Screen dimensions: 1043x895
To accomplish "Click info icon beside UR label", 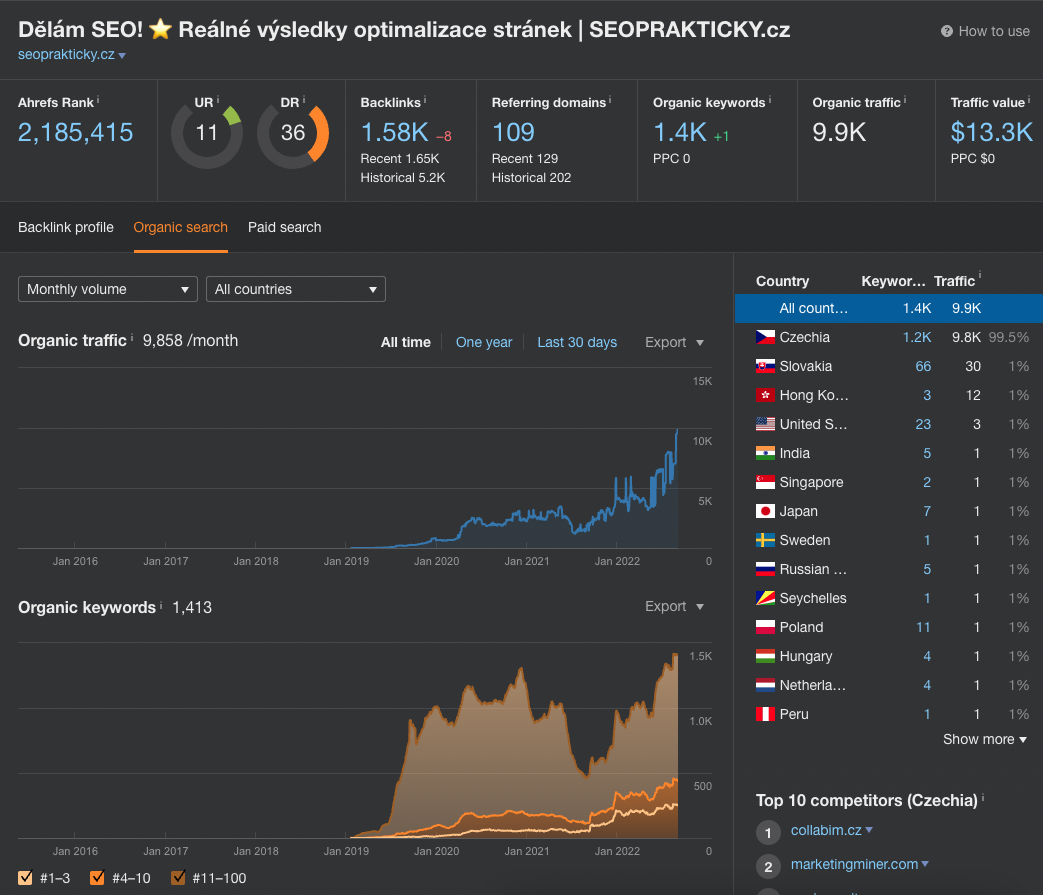I will tap(218, 100).
